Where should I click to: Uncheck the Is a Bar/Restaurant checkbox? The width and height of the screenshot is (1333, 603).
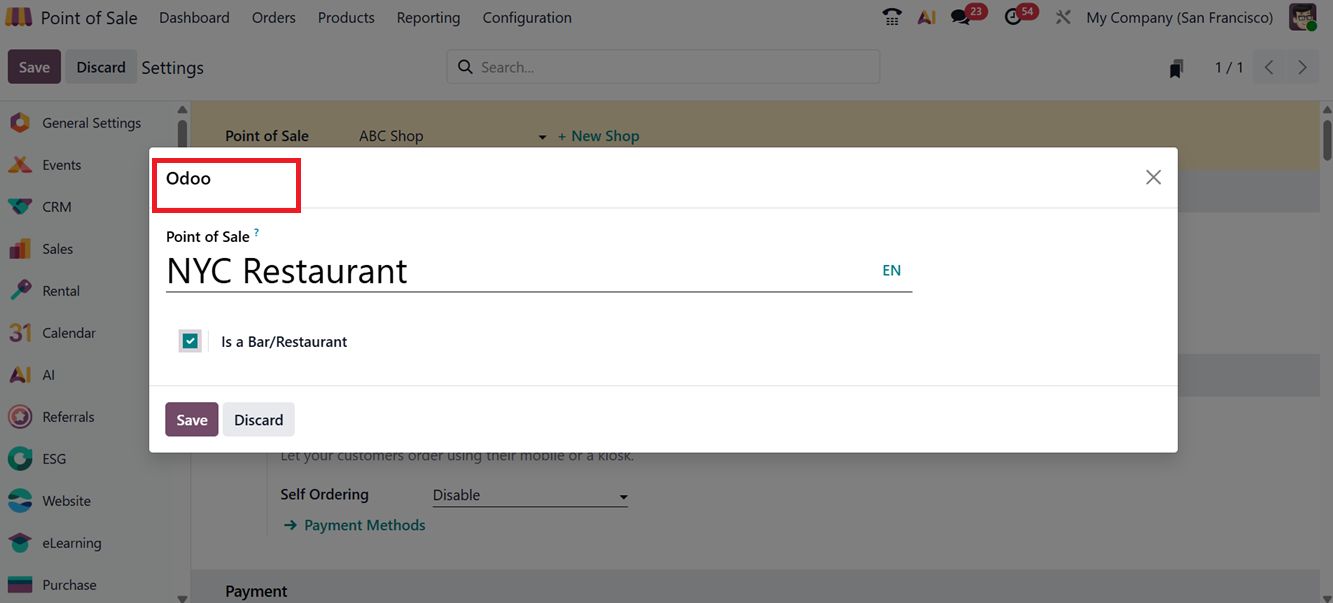pyautogui.click(x=190, y=340)
